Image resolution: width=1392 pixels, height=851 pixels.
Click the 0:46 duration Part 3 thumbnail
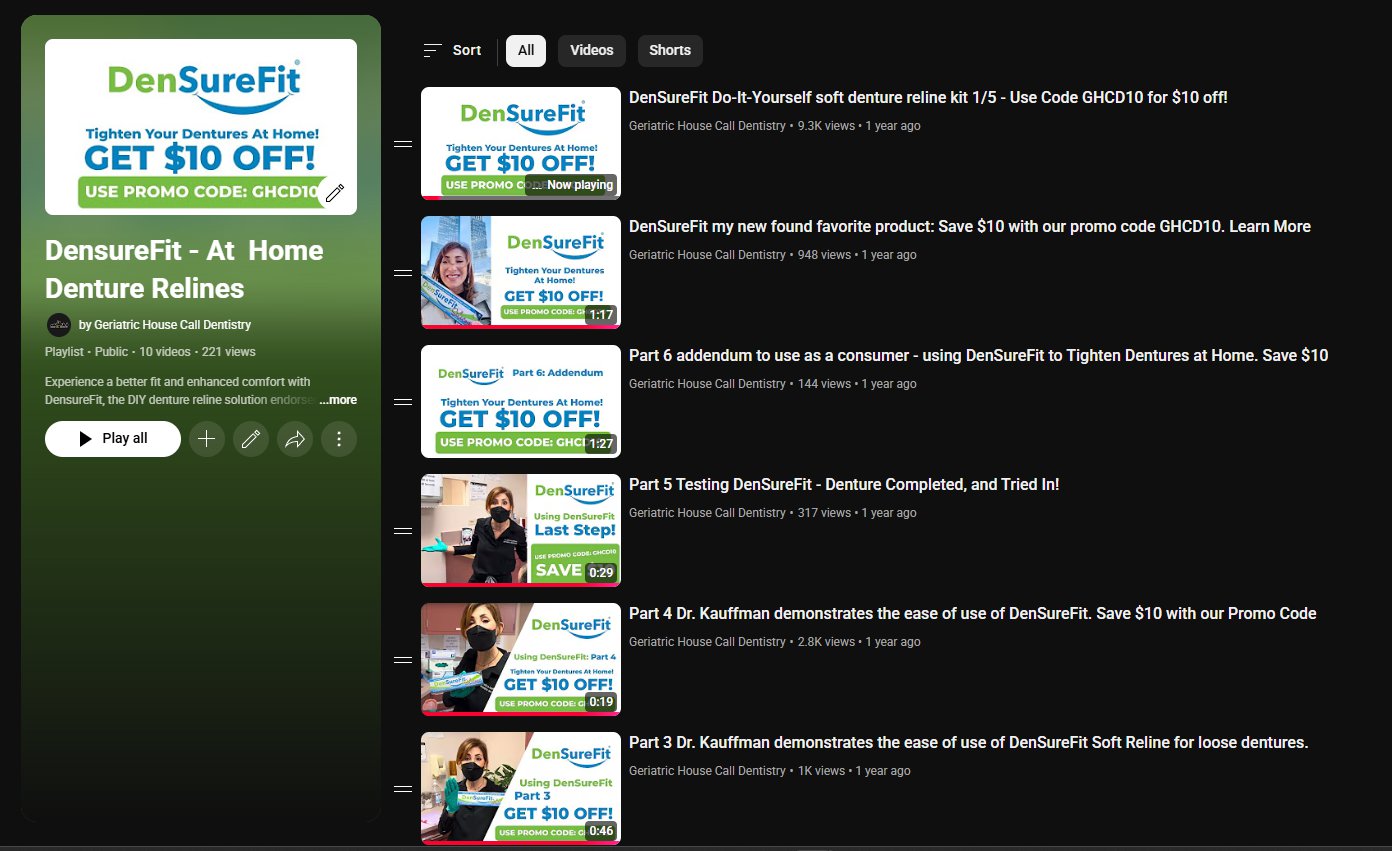coord(521,788)
